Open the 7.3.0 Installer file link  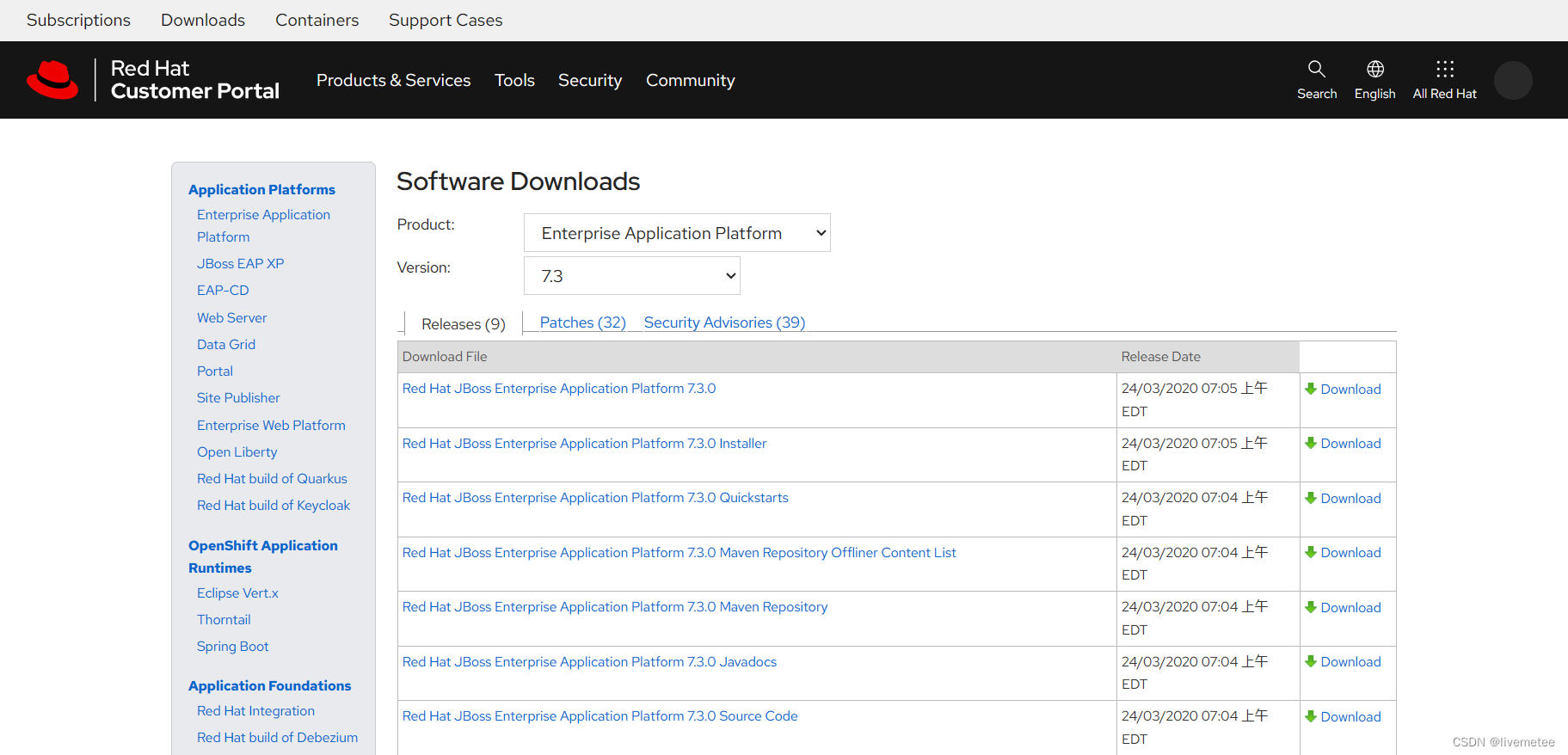pos(584,443)
